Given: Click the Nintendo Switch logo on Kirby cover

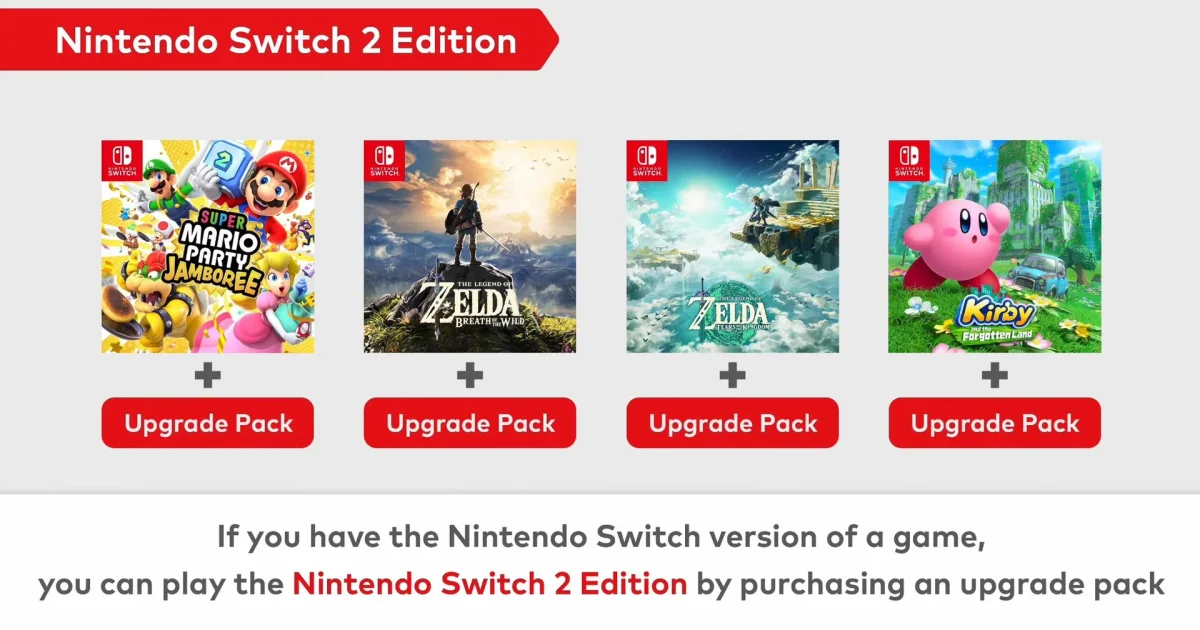Looking at the screenshot, I should pos(909,160).
